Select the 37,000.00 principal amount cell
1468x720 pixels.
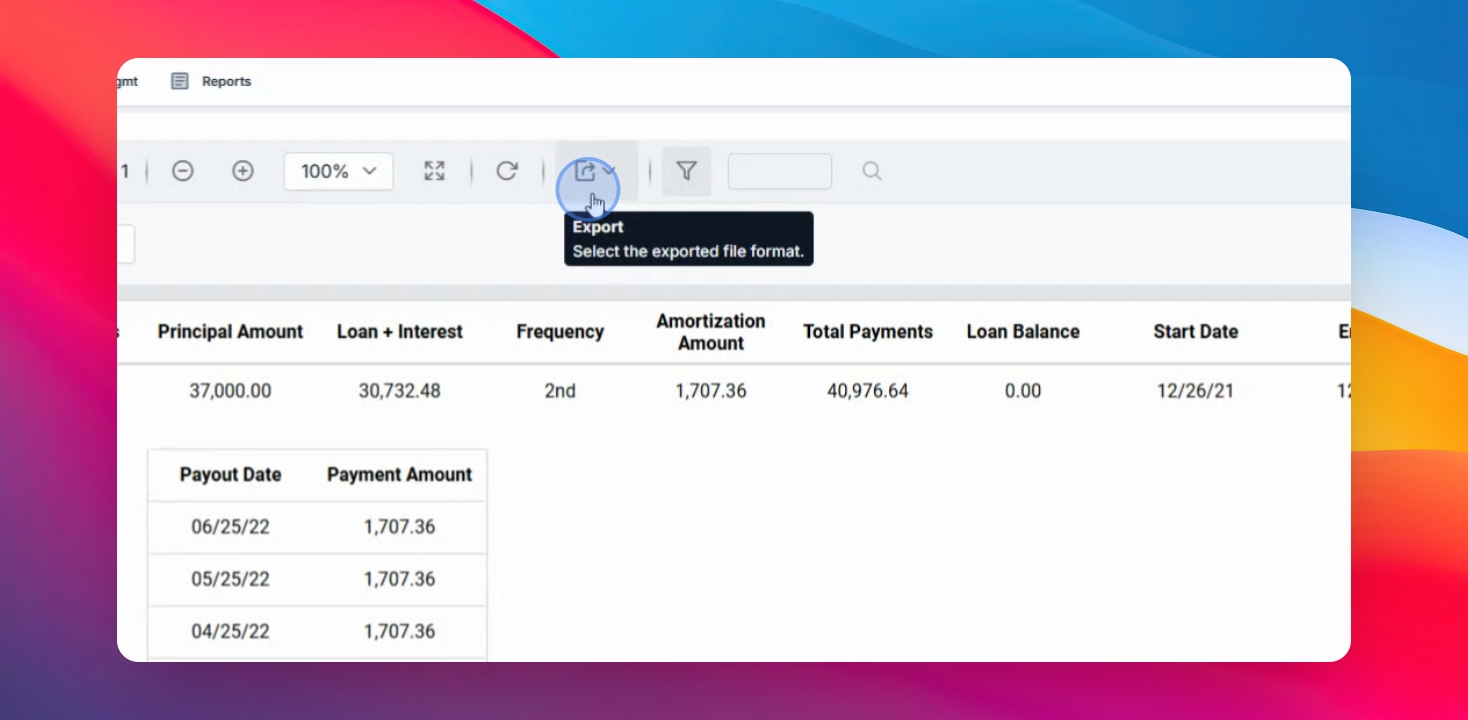click(230, 391)
